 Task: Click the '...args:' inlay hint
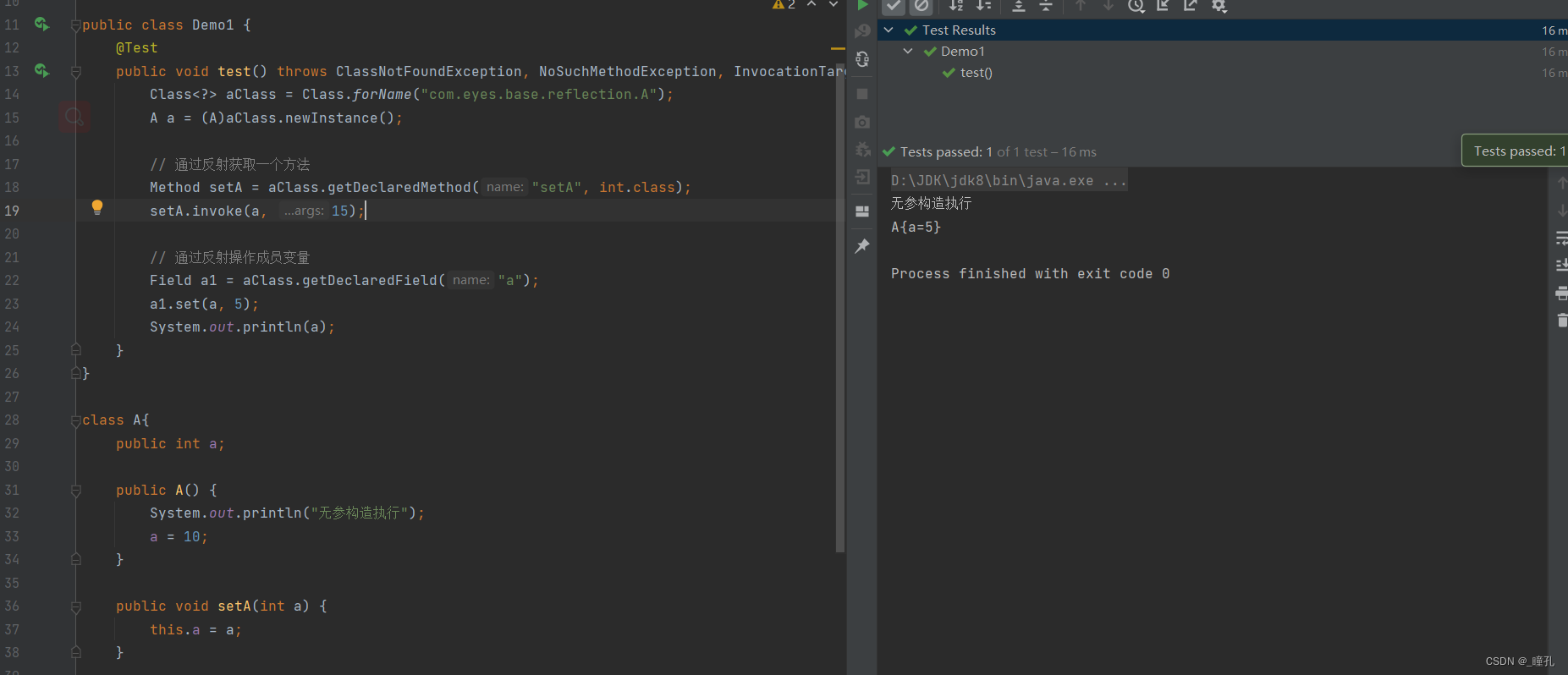[304, 211]
